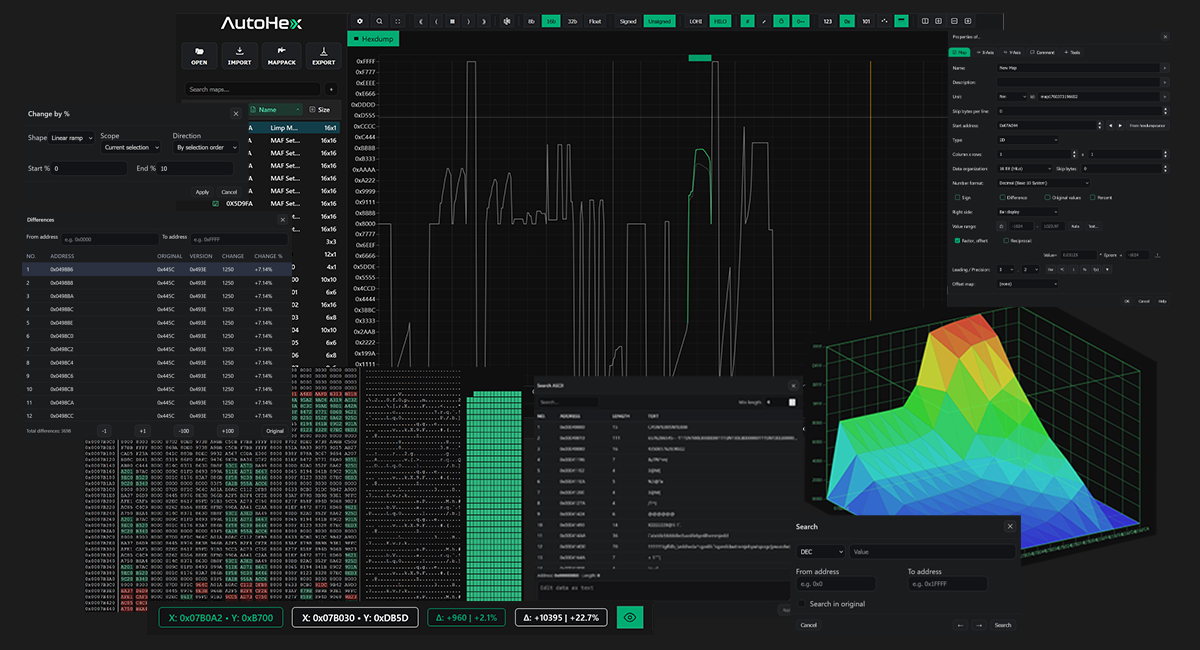Click the green eye visibility icon
Viewport: 1200px width, 650px height.
(630, 618)
